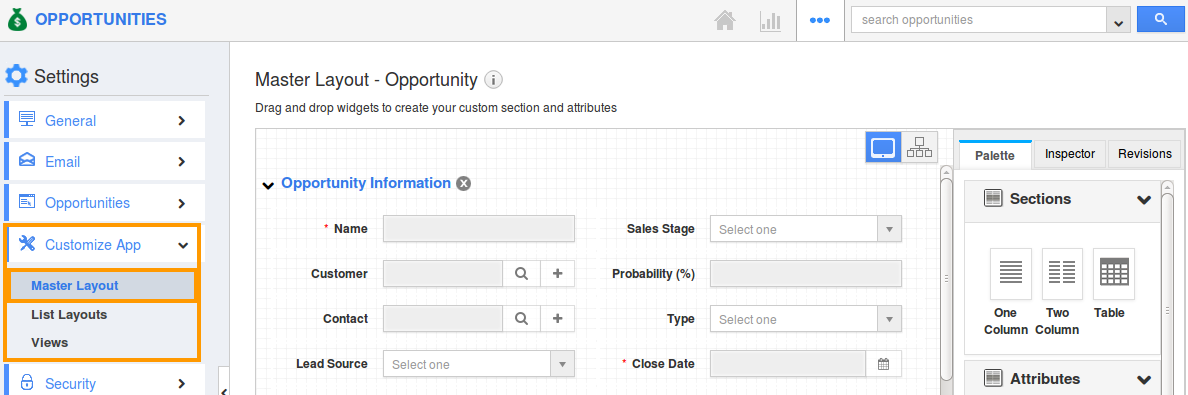
Task: Go to the home icon
Action: (x=725, y=20)
